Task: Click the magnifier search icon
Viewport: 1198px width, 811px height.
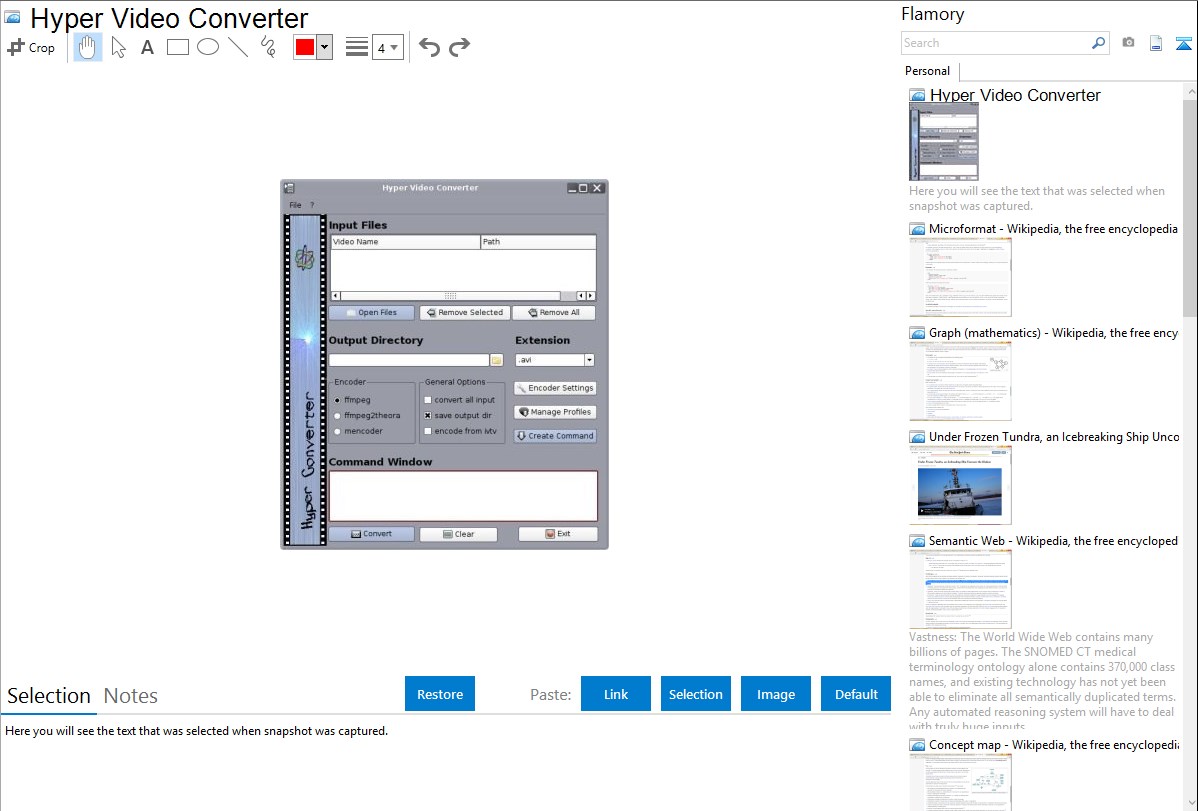Action: 1099,43
